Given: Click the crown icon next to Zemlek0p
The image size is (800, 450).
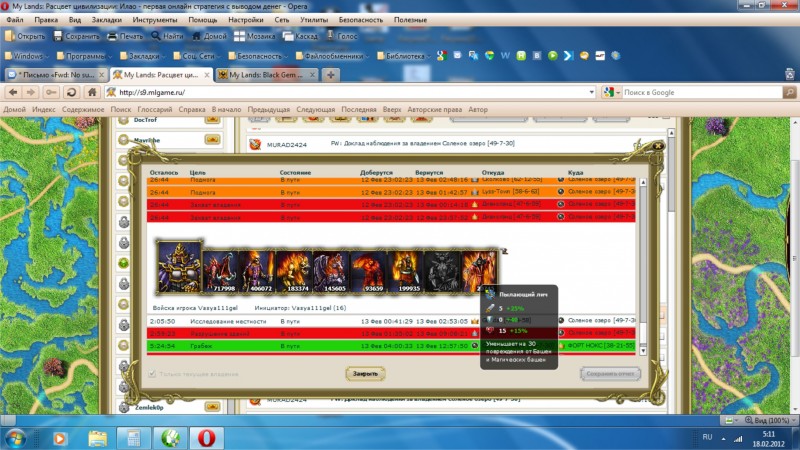Looking at the screenshot, I should (x=212, y=407).
